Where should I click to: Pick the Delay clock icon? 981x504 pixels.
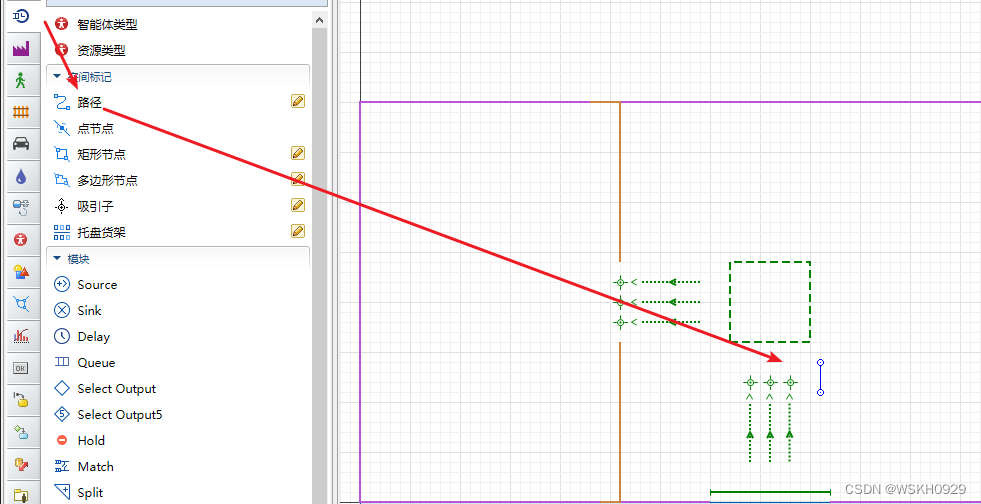(x=62, y=336)
